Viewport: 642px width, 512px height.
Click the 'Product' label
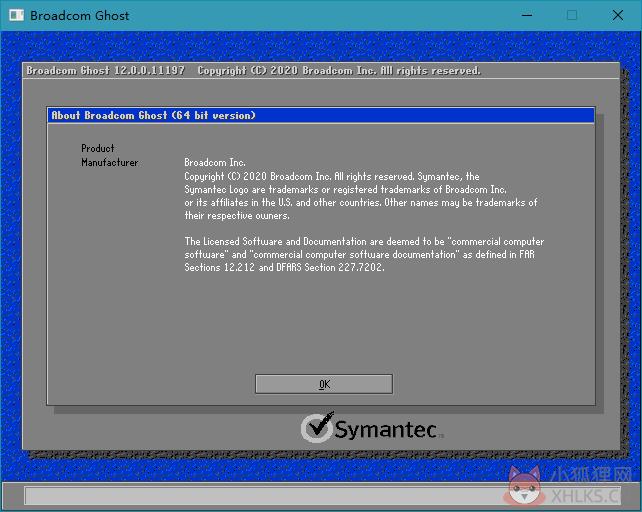(97, 148)
